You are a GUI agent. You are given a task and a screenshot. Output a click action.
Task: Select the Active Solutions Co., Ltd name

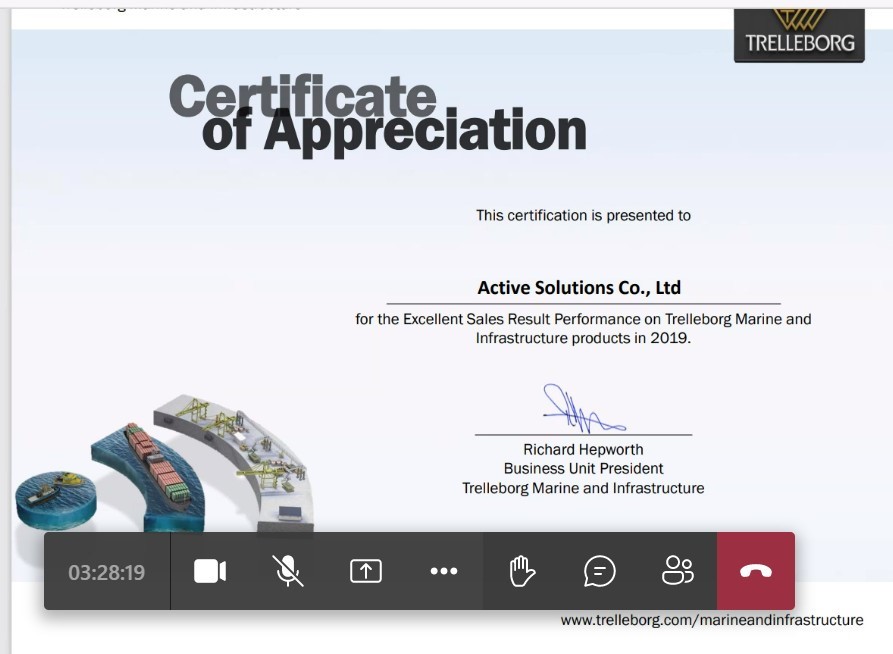point(579,288)
